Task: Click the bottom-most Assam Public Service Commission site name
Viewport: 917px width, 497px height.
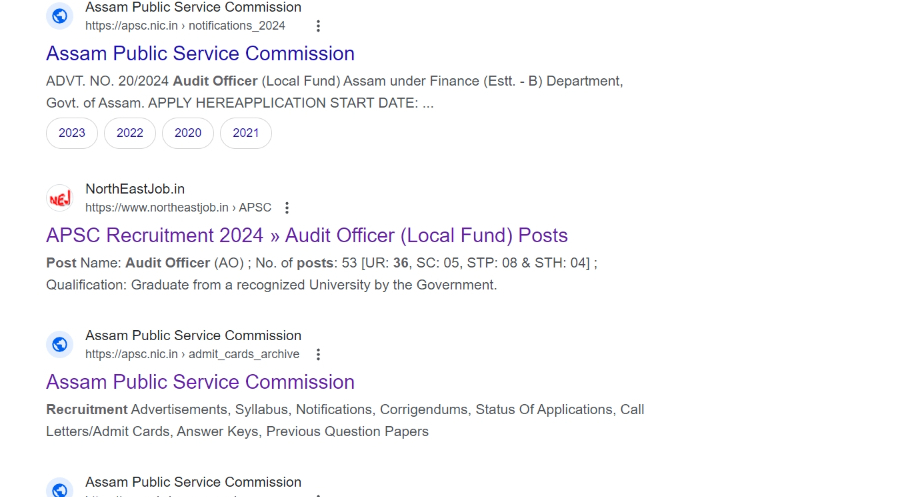Action: coord(194,482)
